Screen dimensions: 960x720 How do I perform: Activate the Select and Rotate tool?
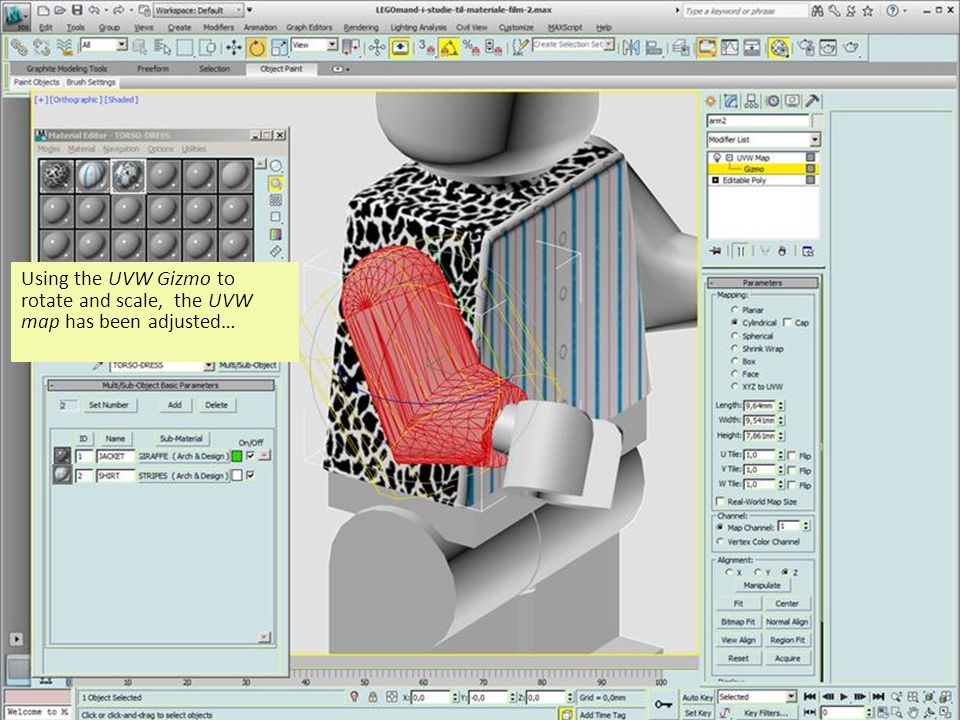click(x=256, y=47)
